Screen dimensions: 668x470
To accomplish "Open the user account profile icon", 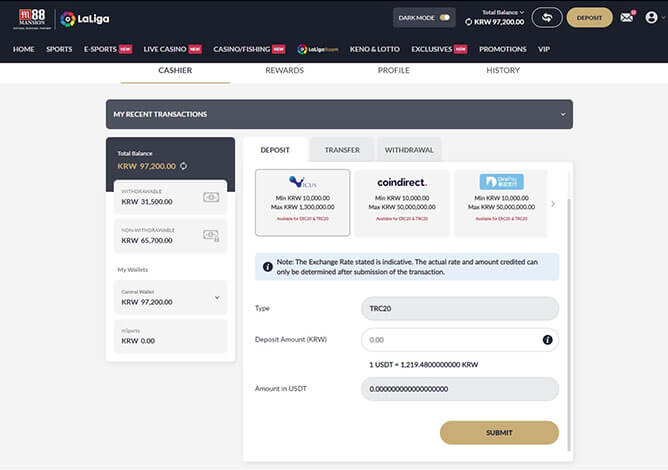I will click(x=651, y=17).
